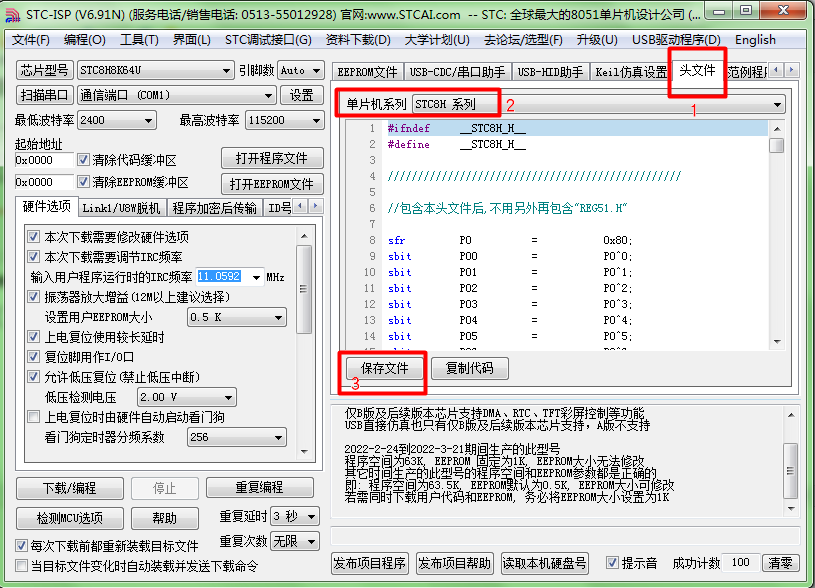Open the chip model STC8H8K64U dropdown

tap(155, 70)
